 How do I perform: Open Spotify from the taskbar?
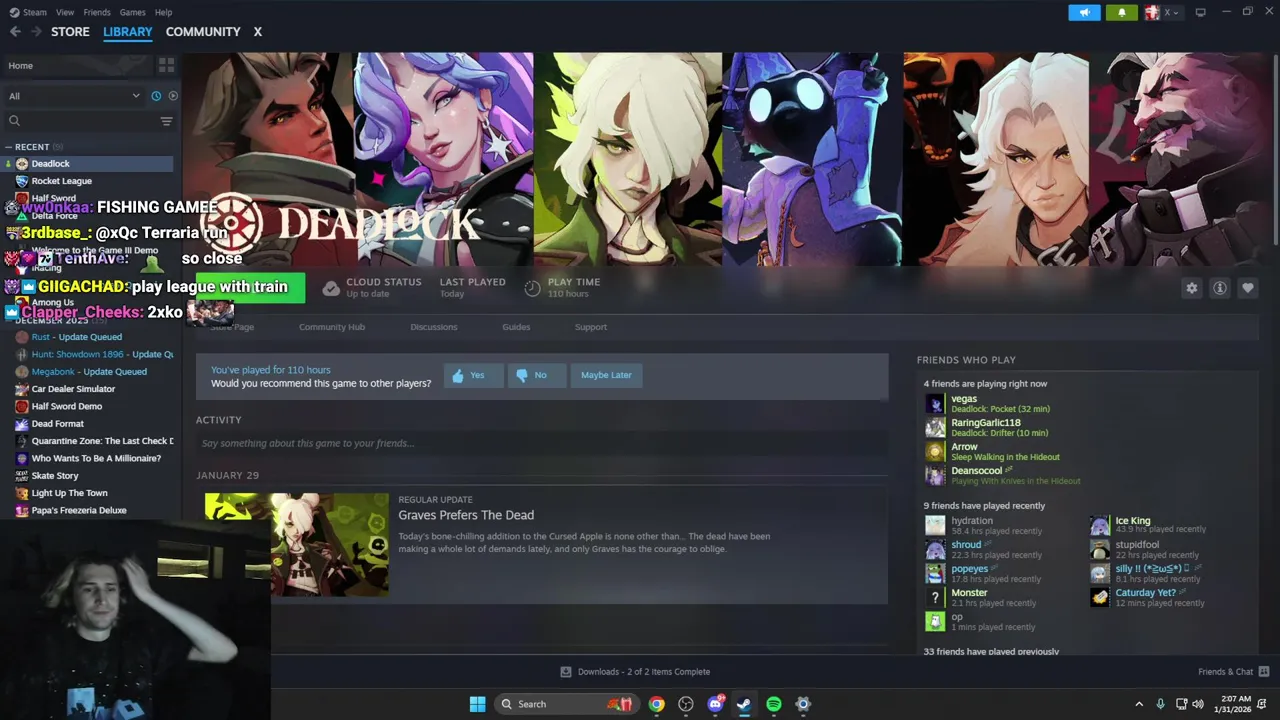coord(773,704)
